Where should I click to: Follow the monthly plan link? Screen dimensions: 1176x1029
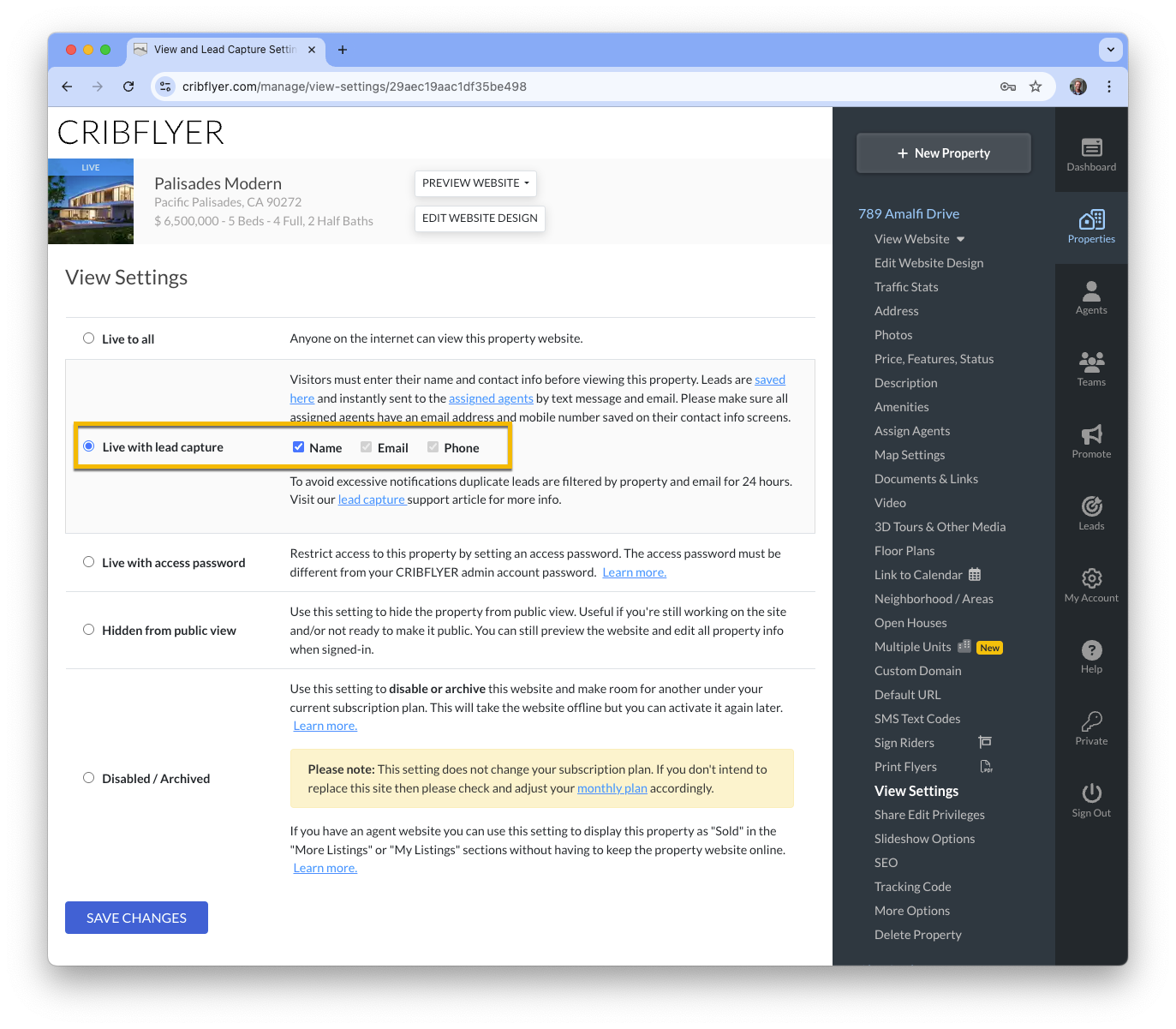coord(612,788)
